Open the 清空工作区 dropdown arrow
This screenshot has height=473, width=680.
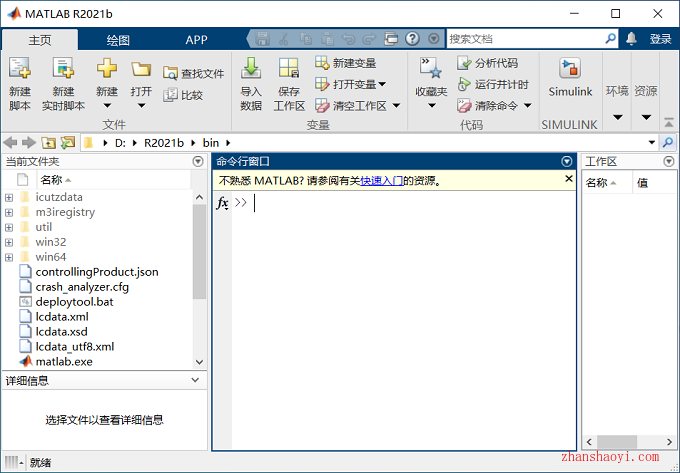click(396, 105)
